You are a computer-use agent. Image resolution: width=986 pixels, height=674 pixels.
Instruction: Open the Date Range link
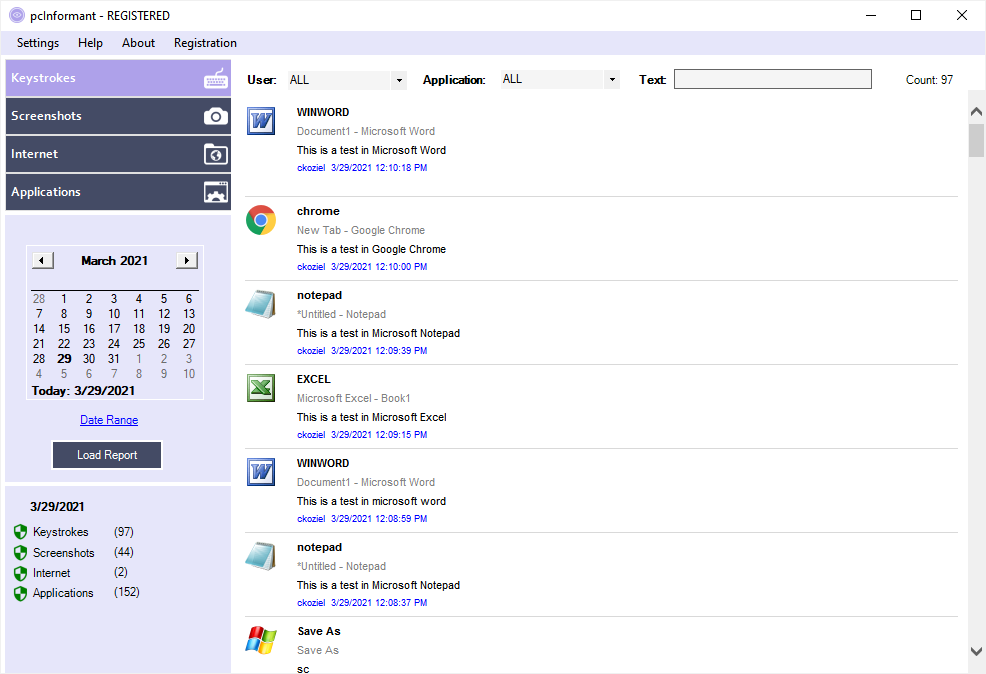109,420
